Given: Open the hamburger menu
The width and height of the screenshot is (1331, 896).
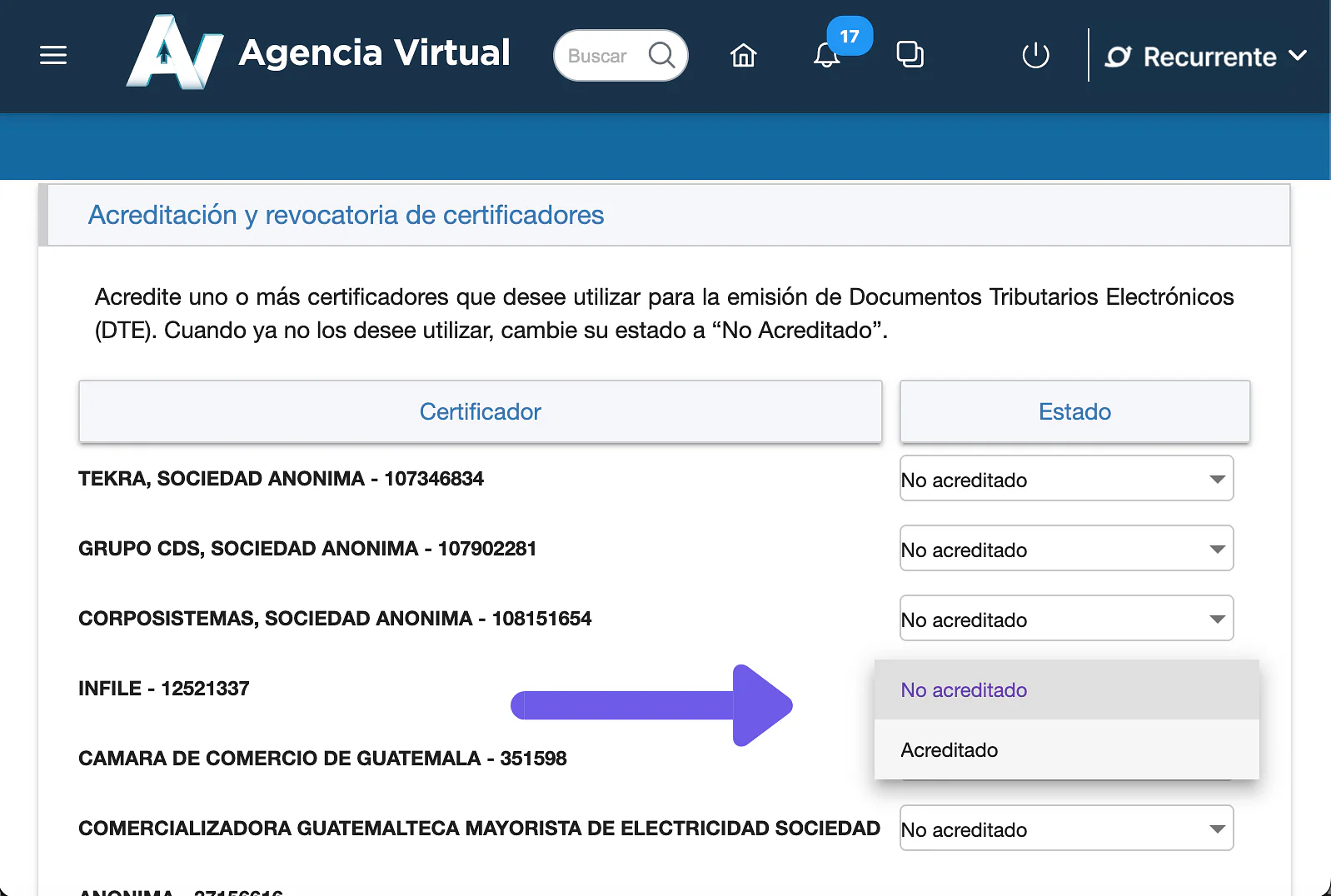Looking at the screenshot, I should coord(53,56).
